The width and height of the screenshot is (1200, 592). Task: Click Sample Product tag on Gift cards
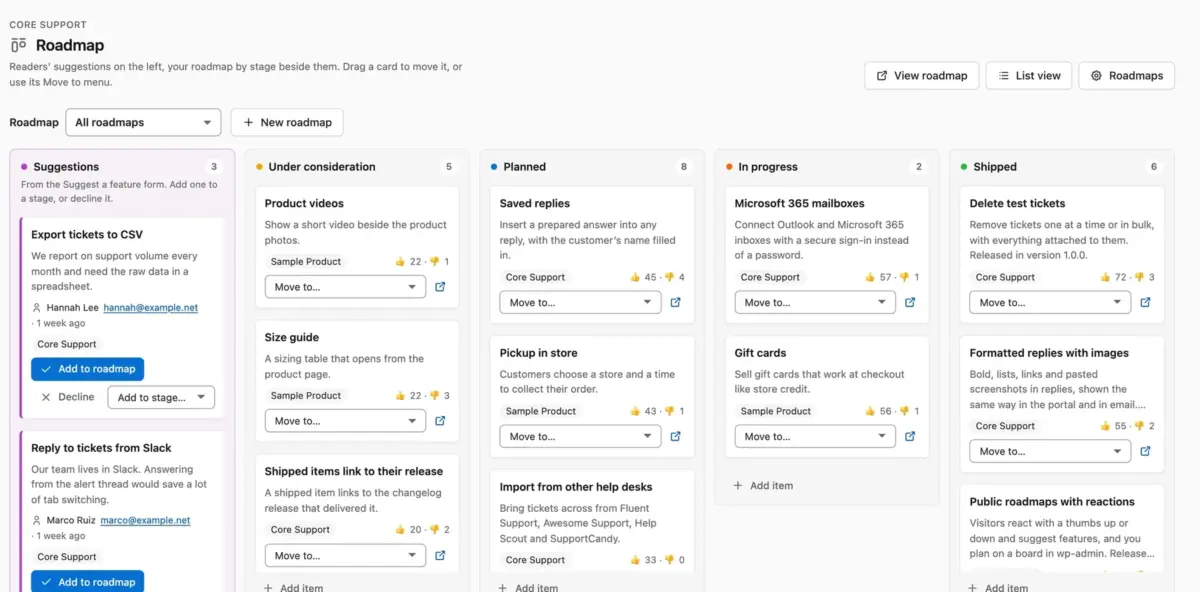click(x=776, y=411)
